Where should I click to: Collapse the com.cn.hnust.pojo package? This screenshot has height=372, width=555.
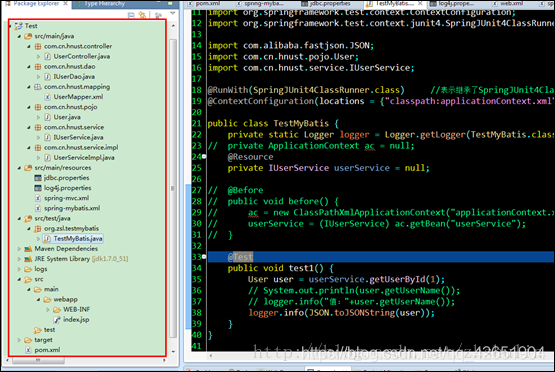(29, 107)
